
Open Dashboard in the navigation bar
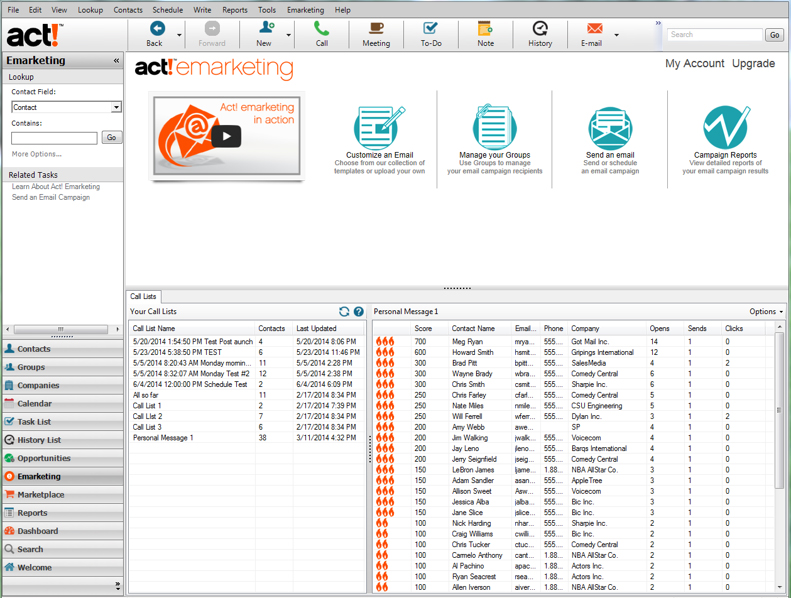(63, 531)
